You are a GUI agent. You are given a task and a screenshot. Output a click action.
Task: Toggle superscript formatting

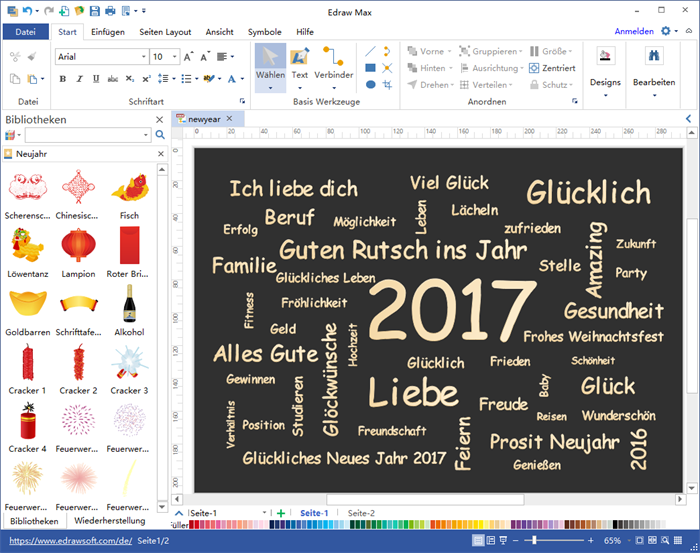pos(146,79)
